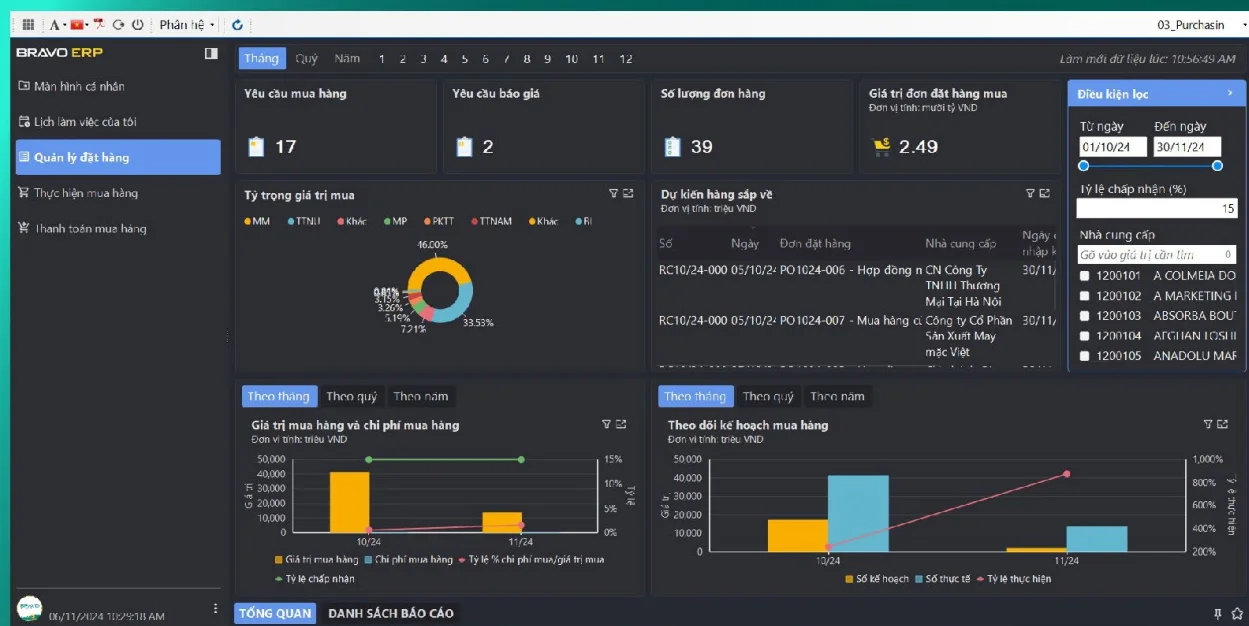Open the apps grid icon in toolbar
Image resolution: width=1249 pixels, height=626 pixels.
pyautogui.click(x=28, y=24)
